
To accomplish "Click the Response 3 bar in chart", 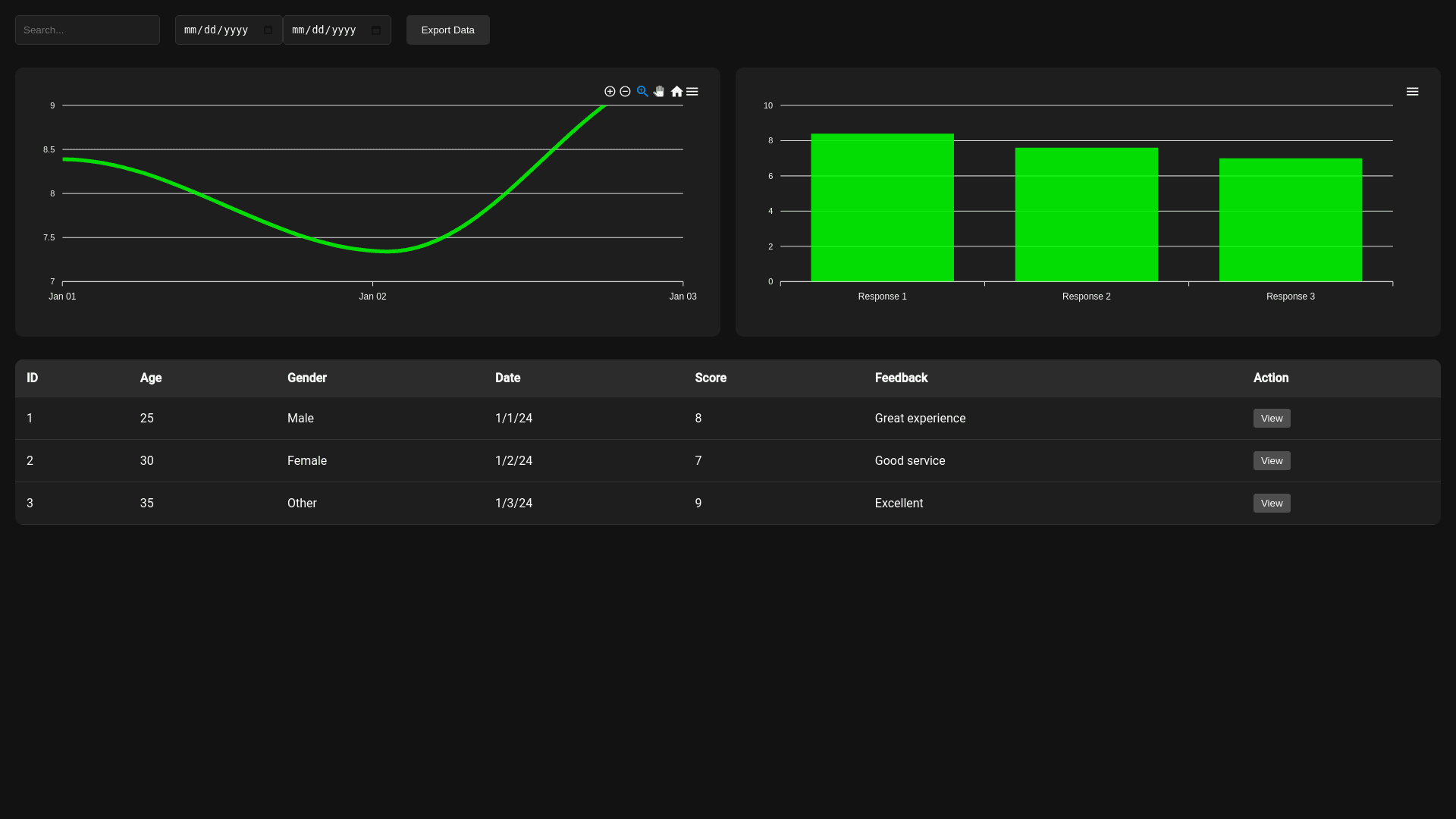I will coord(1290,220).
